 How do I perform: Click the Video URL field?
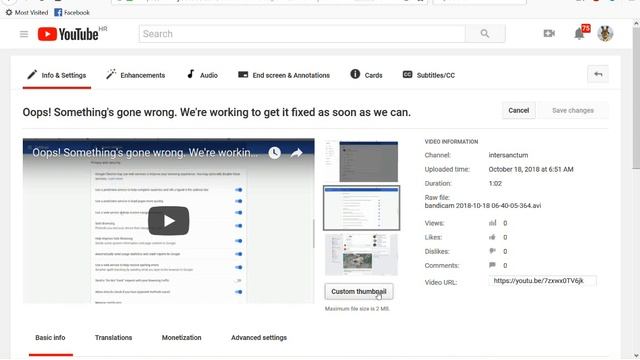click(x=542, y=281)
